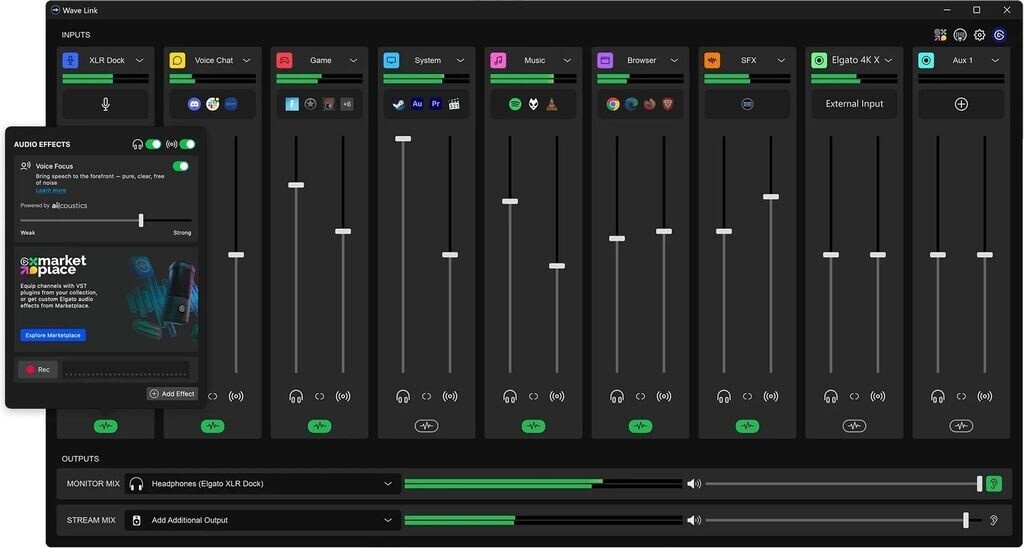Click the Explore Marketplace button
Screen dimensions: 1024x548
[x=53, y=335]
